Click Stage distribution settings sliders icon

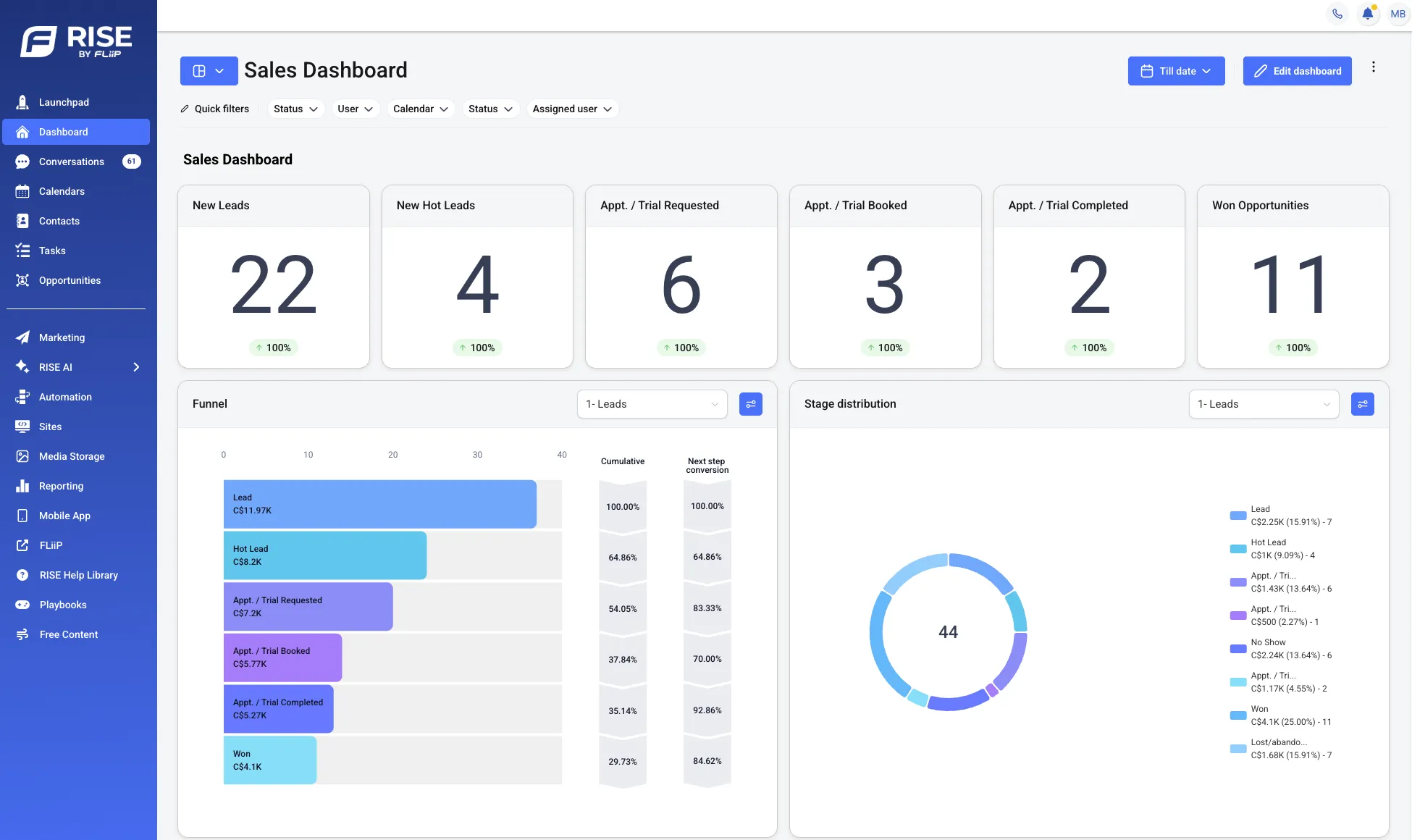point(1363,404)
